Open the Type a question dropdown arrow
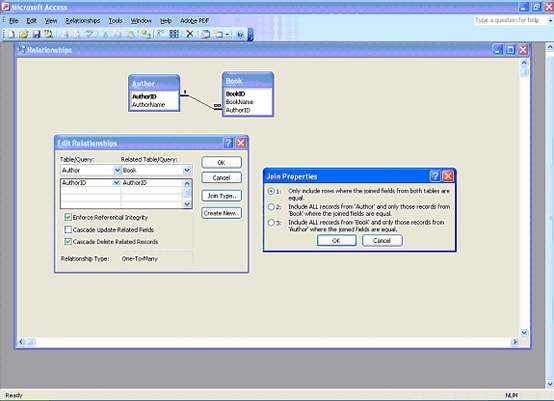Screen dimensions: 554x401 coord(550,21)
